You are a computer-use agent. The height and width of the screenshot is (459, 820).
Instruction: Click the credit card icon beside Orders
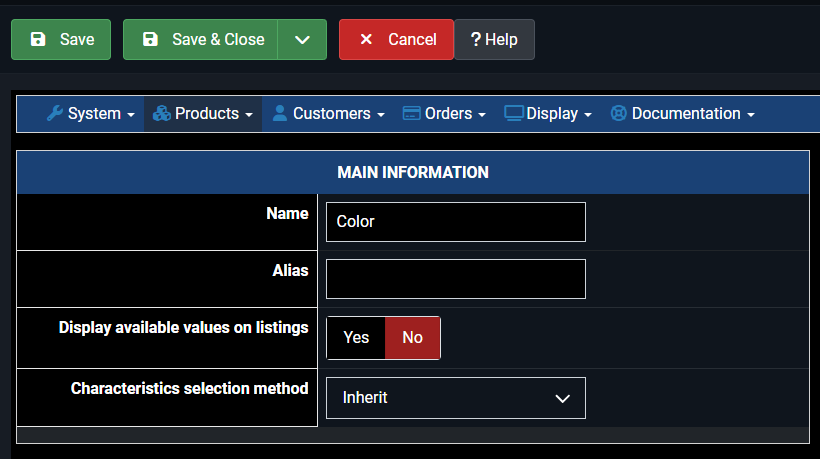[411, 114]
